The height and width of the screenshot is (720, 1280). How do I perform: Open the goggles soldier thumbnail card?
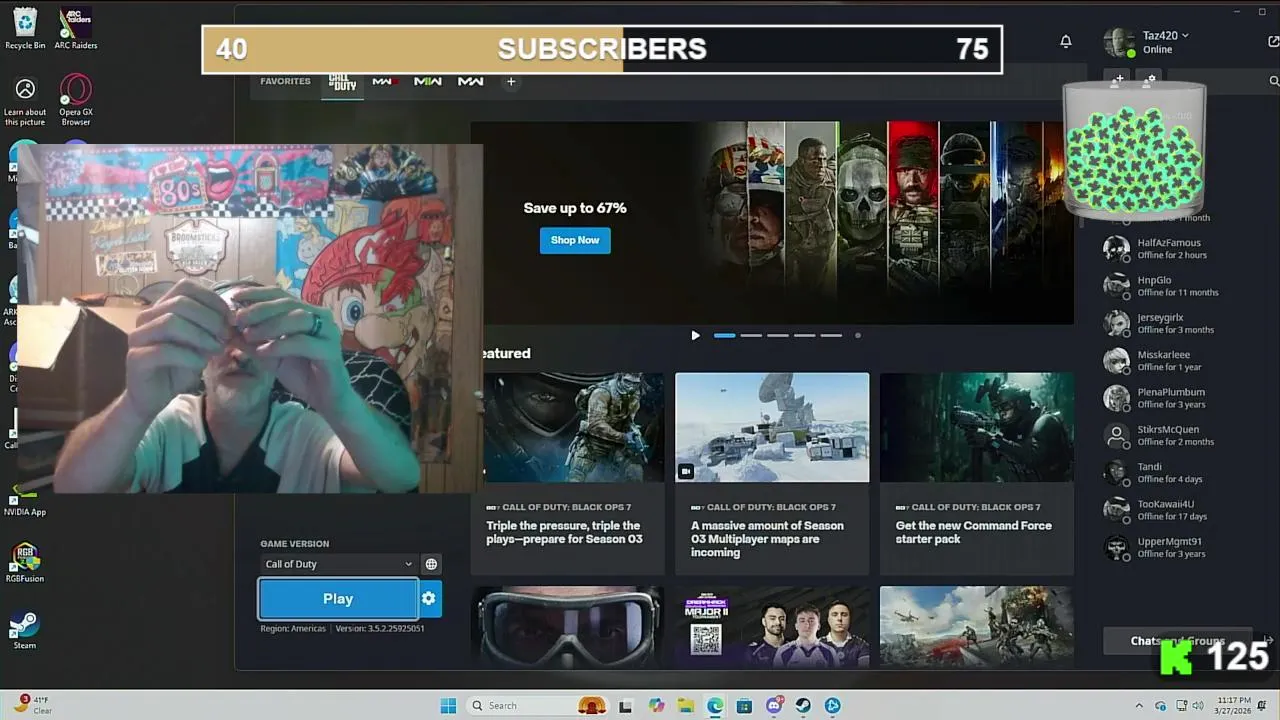pos(567,626)
